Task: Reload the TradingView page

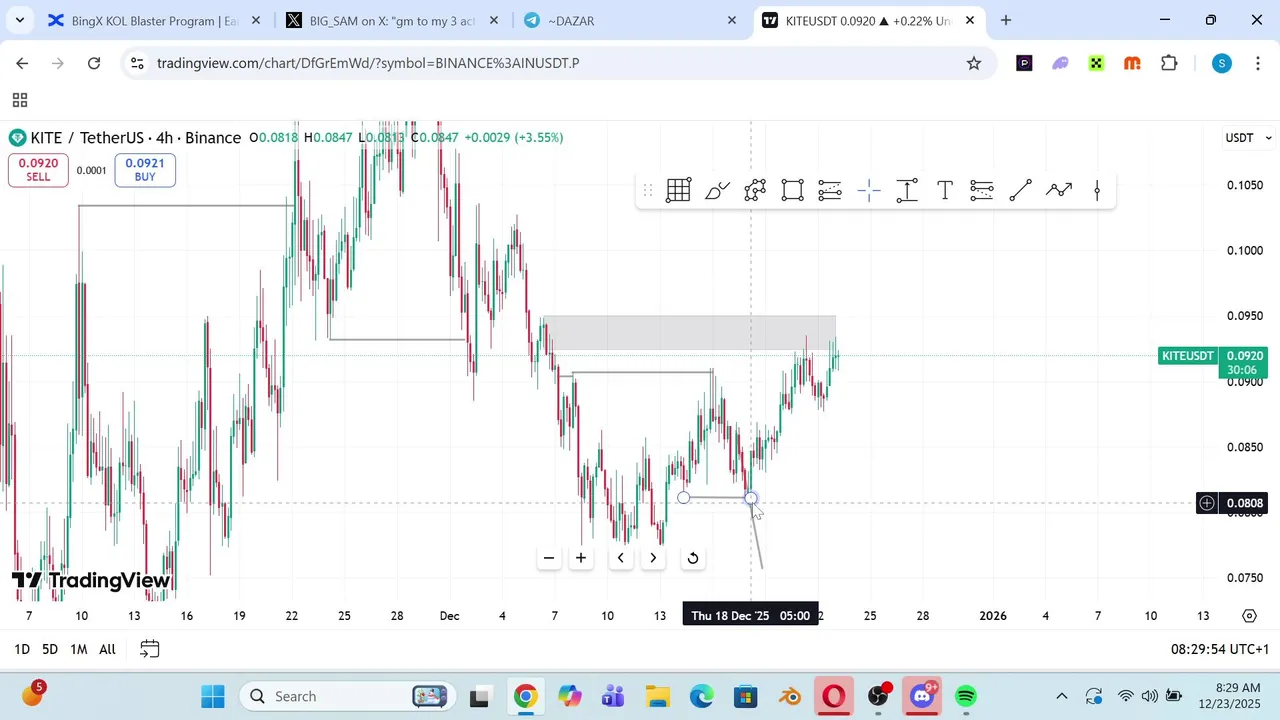Action: pyautogui.click(x=94, y=63)
